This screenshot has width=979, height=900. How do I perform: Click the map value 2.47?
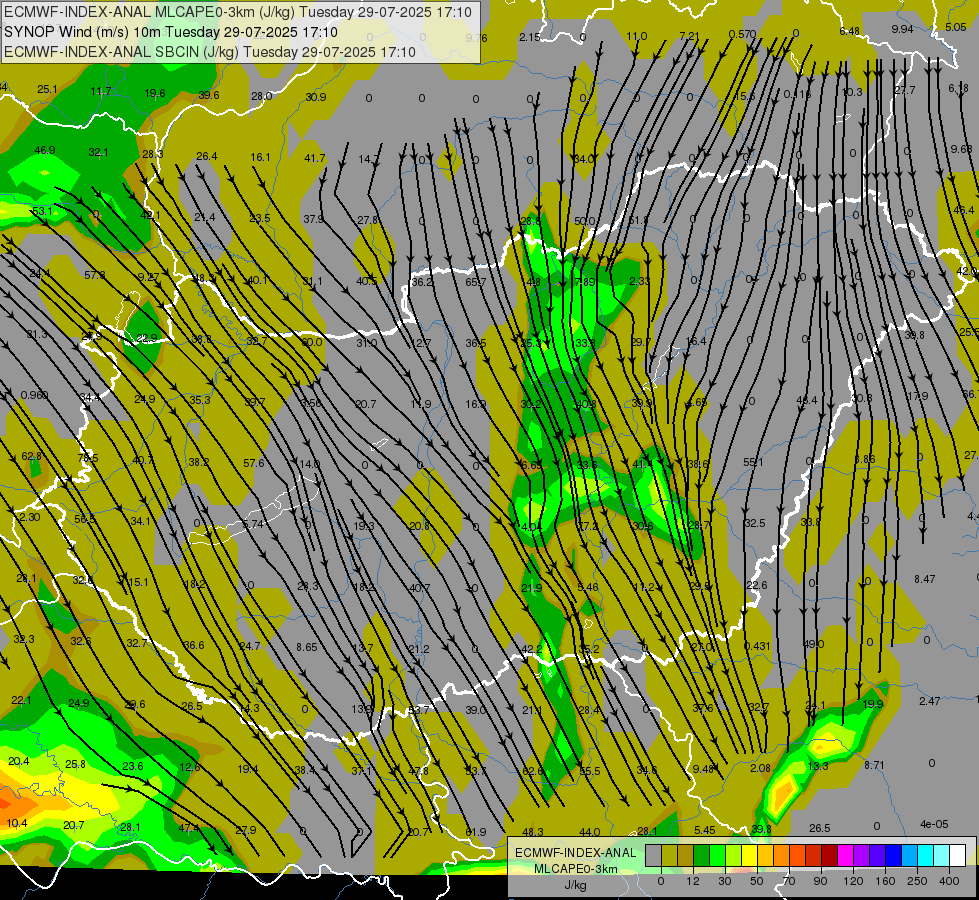930,701
